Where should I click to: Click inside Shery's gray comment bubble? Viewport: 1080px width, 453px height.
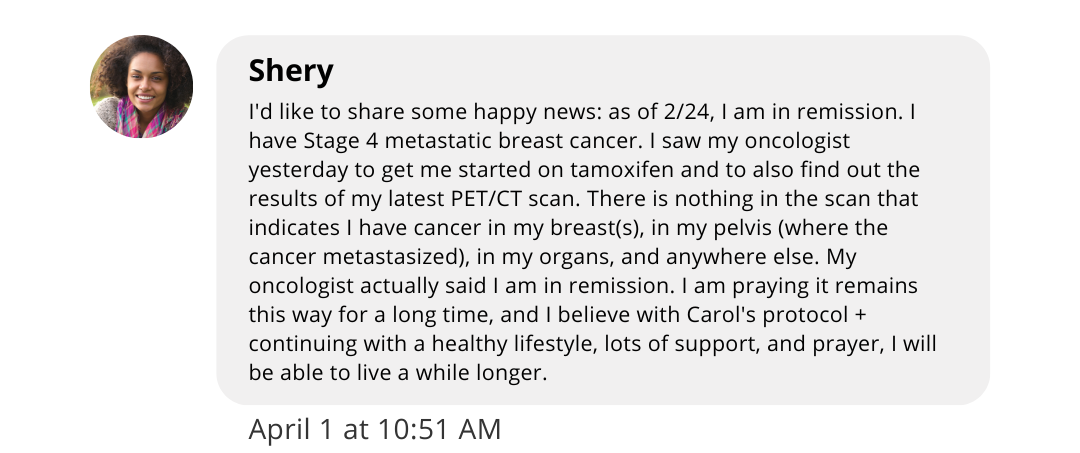pos(603,220)
